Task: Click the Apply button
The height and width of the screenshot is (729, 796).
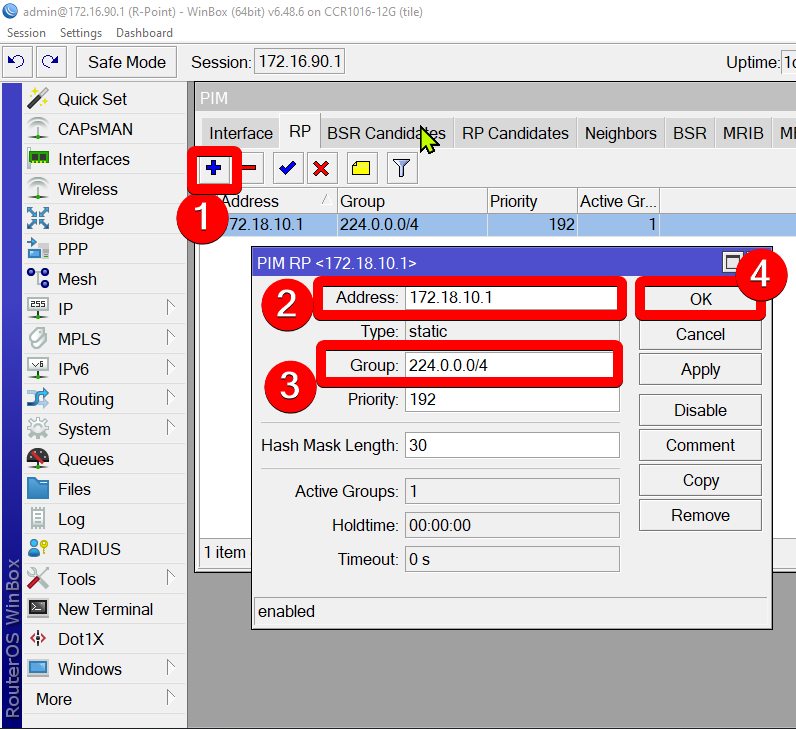Action: pyautogui.click(x=700, y=369)
